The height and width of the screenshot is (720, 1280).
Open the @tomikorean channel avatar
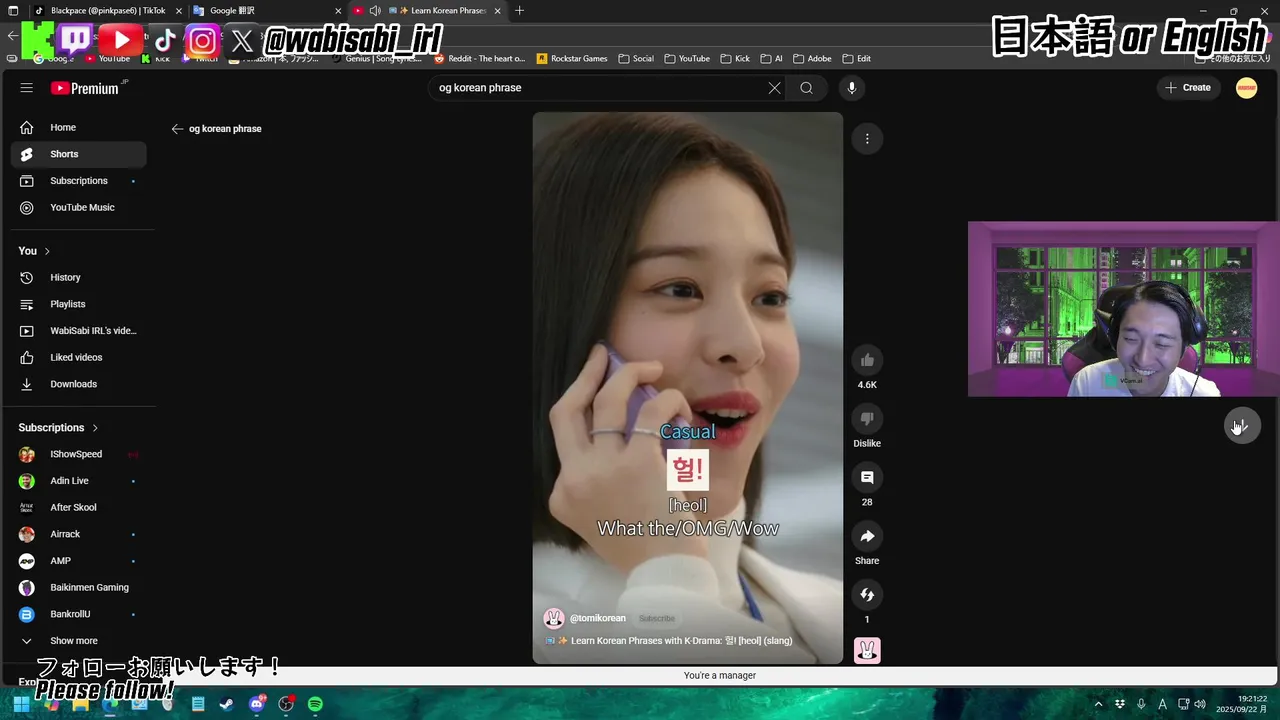[x=553, y=618]
